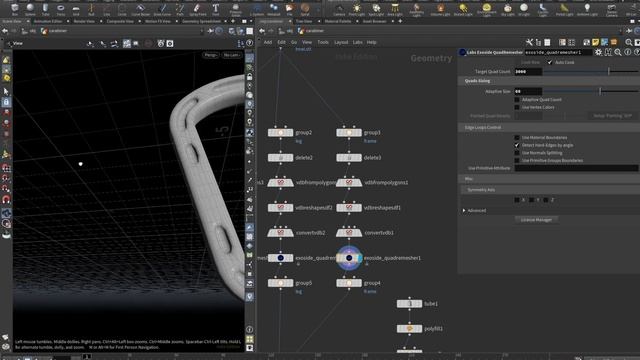The height and width of the screenshot is (360, 640).
Task: Select the exoside_quadremesher1 node
Action: coord(349,258)
